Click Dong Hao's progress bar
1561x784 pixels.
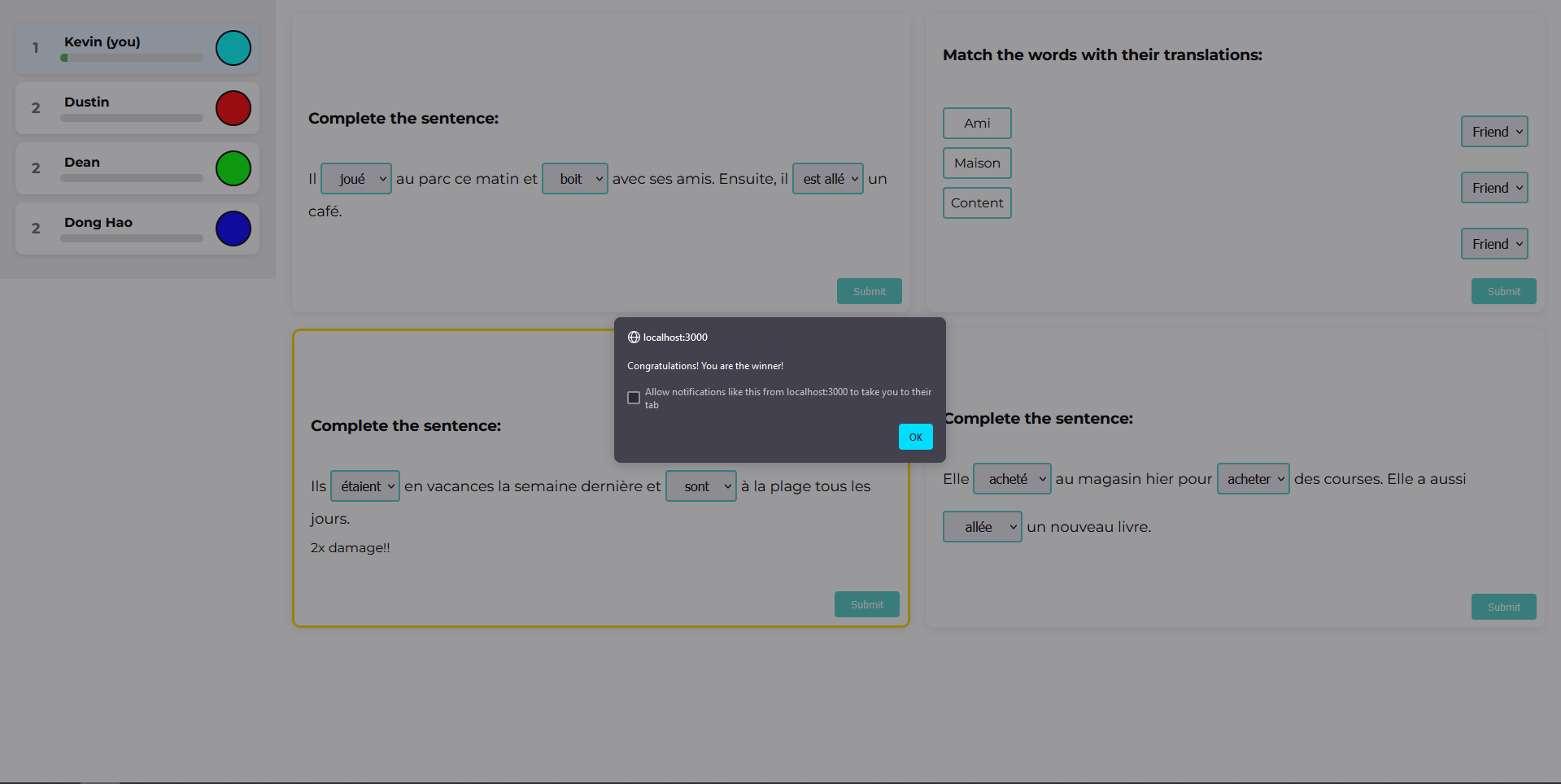coord(132,238)
